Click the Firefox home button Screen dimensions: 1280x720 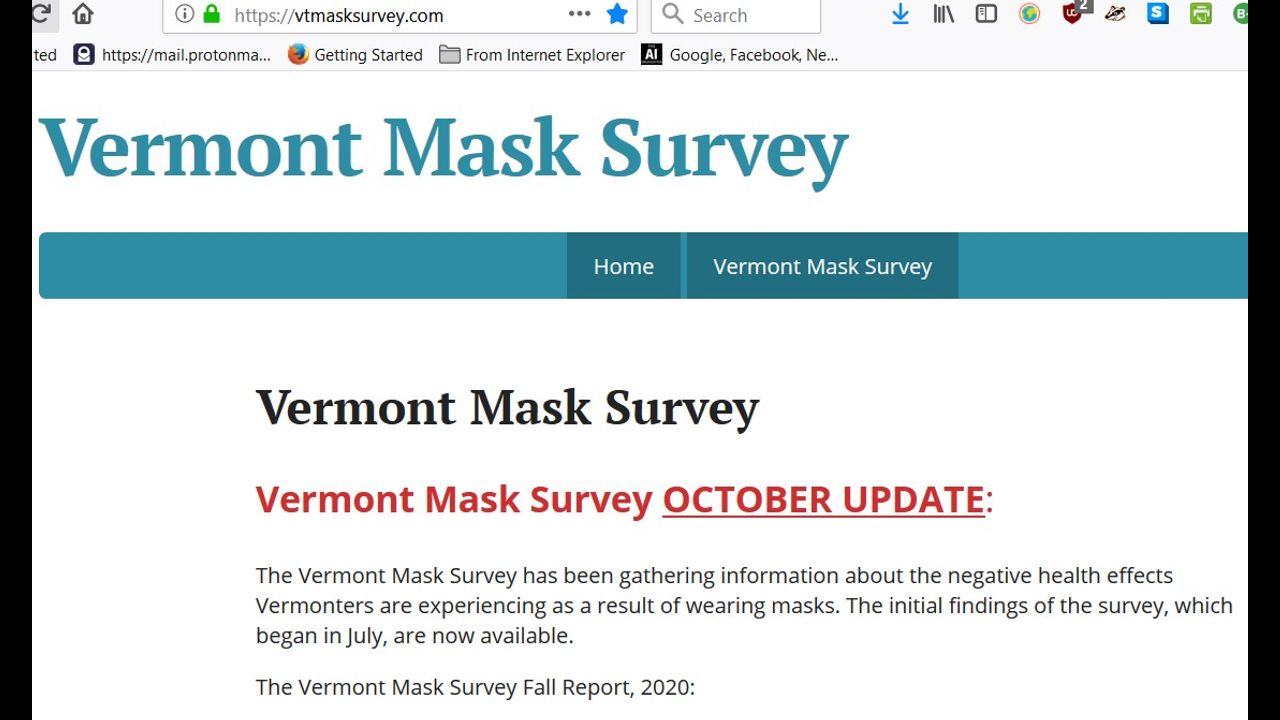tap(83, 14)
